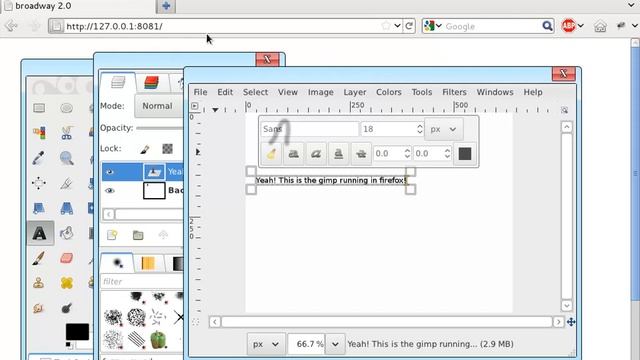This screenshot has height=360, width=640.
Task: Choose the Crop knife tool
Action: pos(67,183)
